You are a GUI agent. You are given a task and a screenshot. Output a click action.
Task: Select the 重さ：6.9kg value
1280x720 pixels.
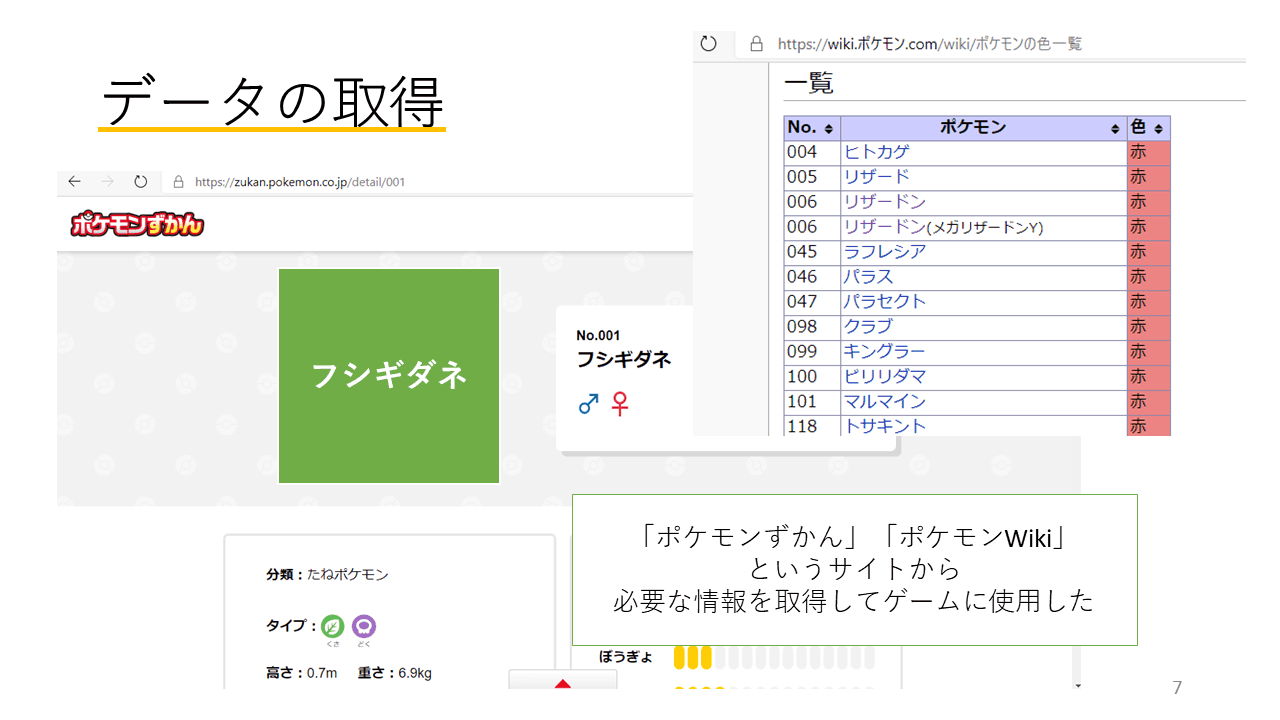tap(394, 673)
